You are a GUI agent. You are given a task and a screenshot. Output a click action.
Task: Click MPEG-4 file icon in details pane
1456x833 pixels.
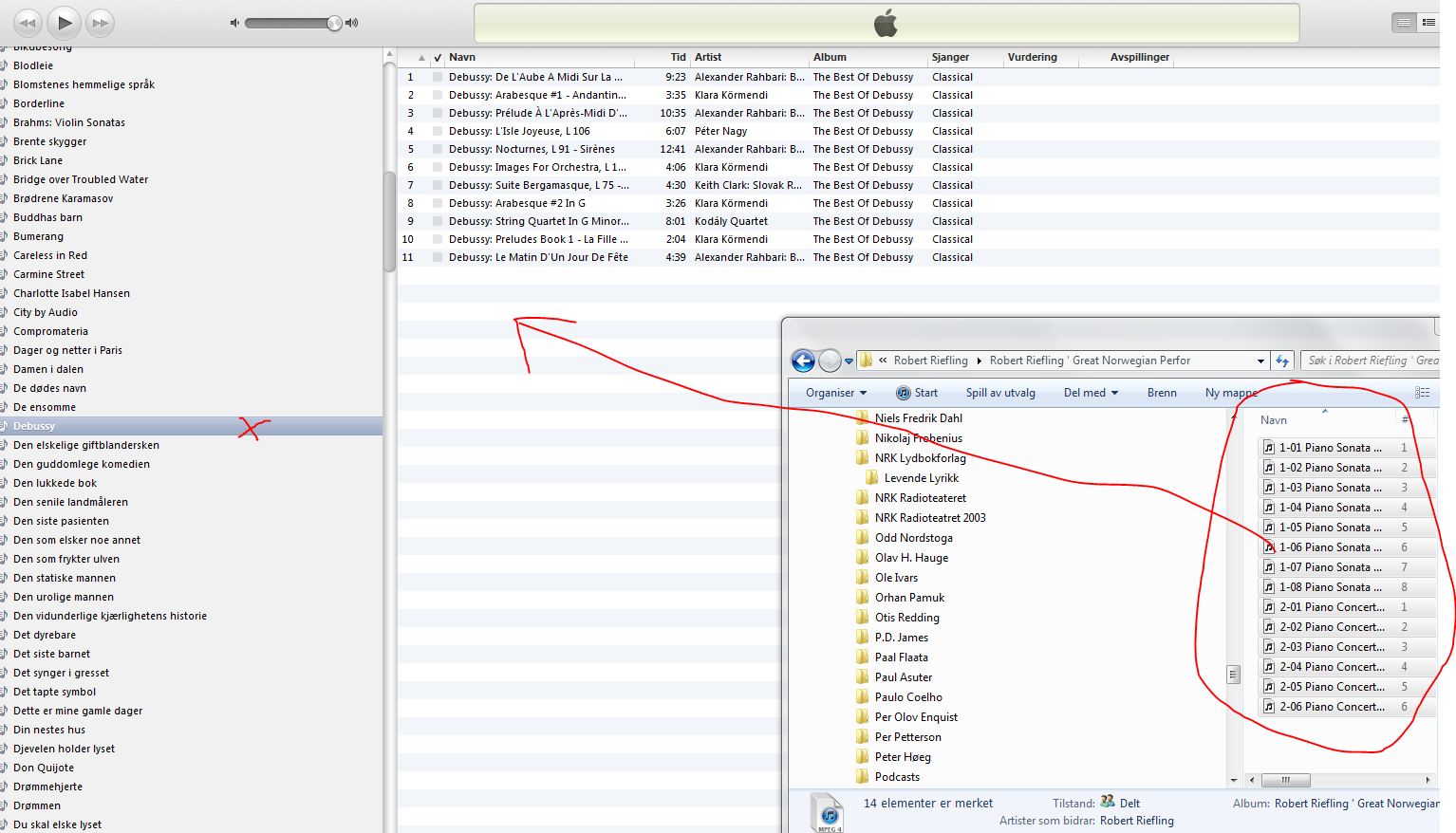click(x=828, y=812)
